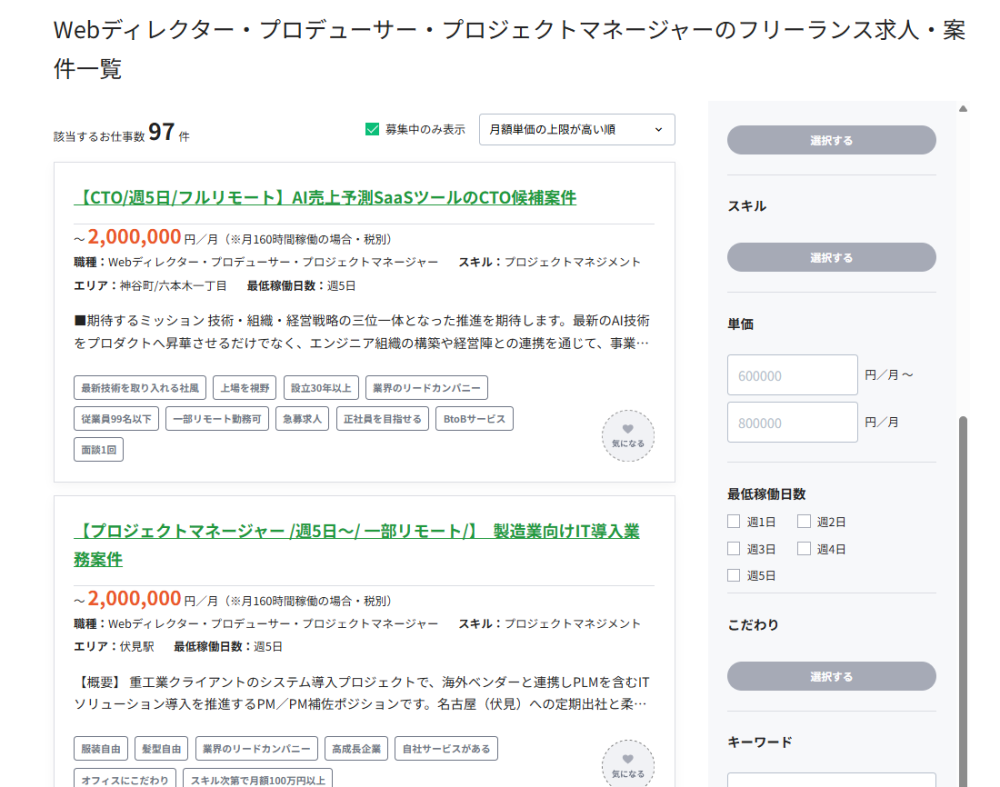The width and height of the screenshot is (1000, 787).
Task: Check the 週2日 checkbox
Action: 804,521
